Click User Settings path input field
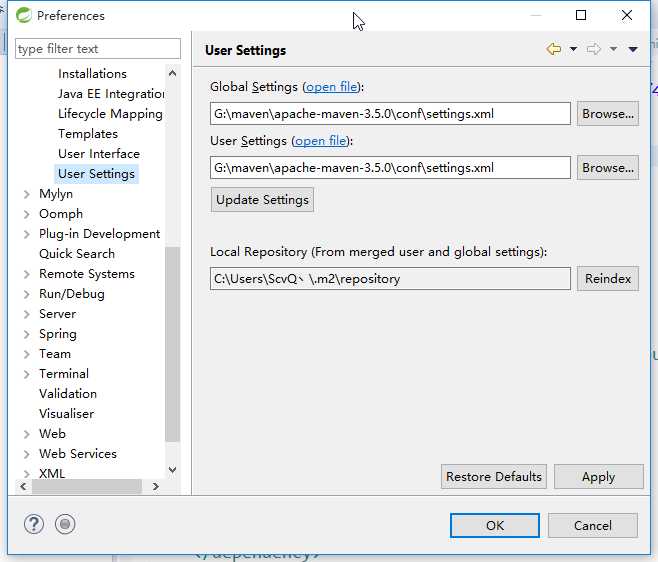This screenshot has height=562, width=658. pos(390,168)
